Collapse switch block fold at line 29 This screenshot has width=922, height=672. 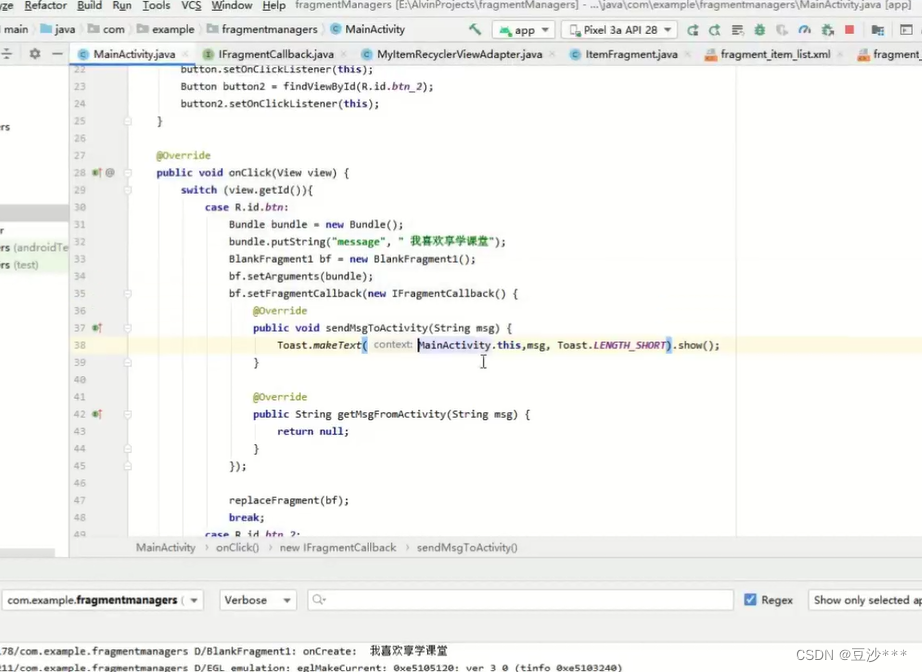(128, 190)
